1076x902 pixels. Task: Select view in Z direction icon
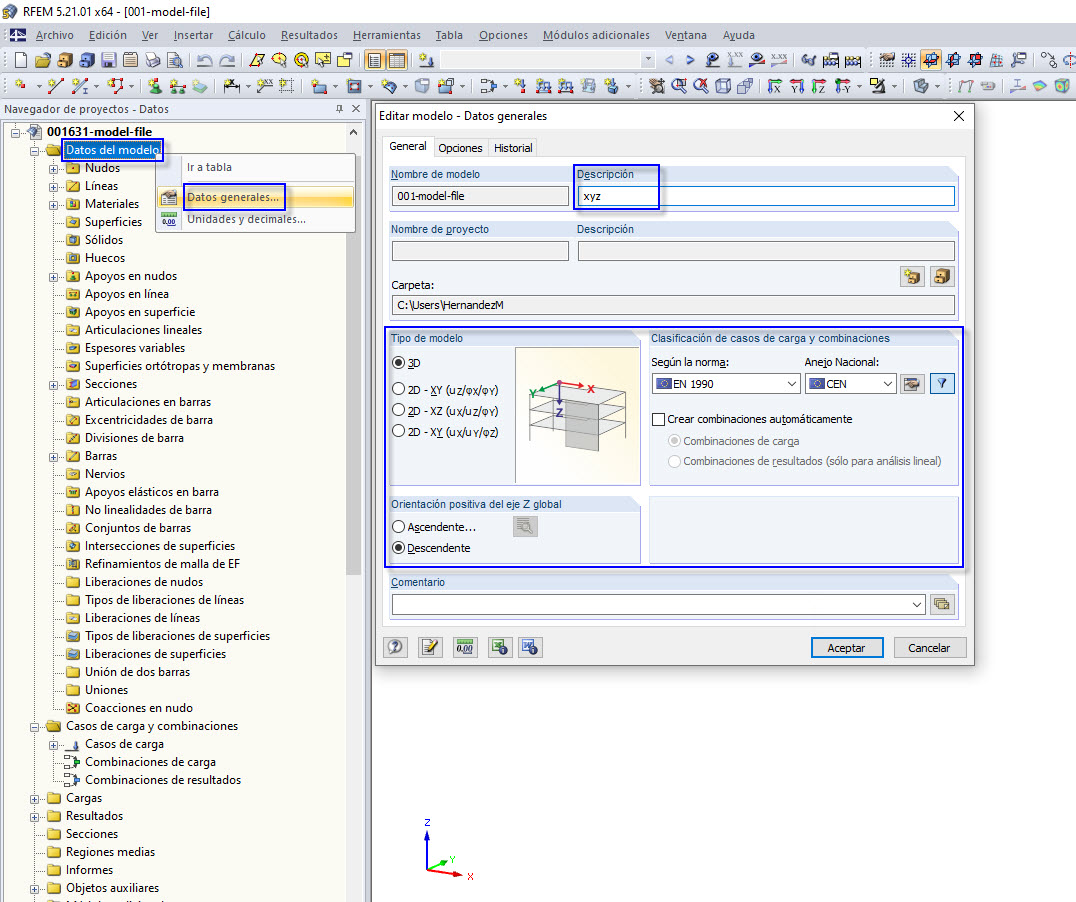coord(819,86)
